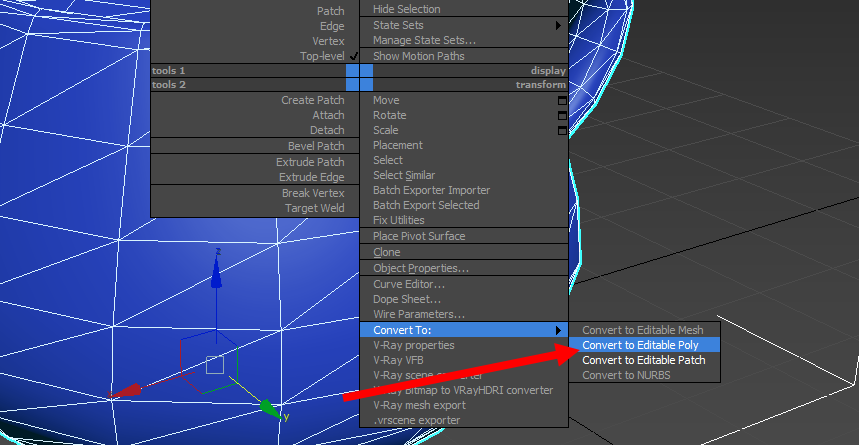Expand the State Sets submenu
The image size is (859, 445).
point(463,25)
